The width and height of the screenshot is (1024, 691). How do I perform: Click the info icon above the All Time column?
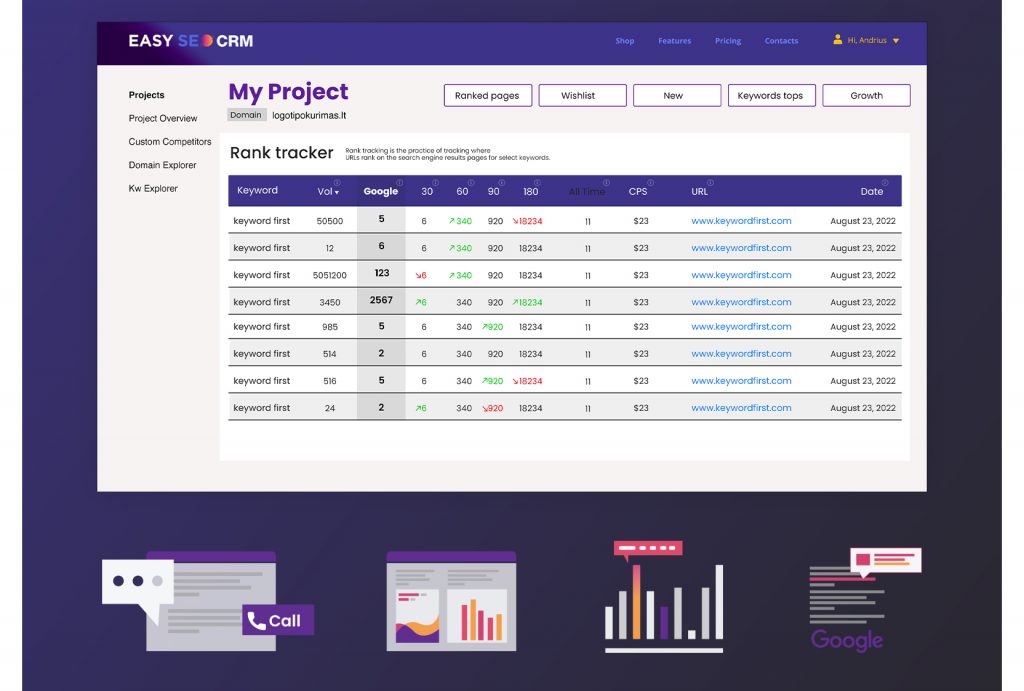[x=607, y=183]
